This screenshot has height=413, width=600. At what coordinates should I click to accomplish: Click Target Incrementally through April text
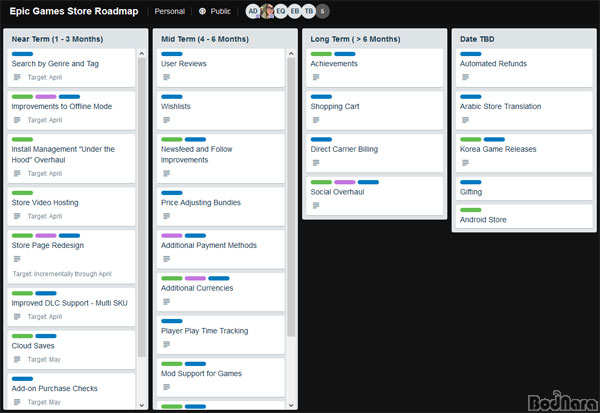(x=62, y=274)
